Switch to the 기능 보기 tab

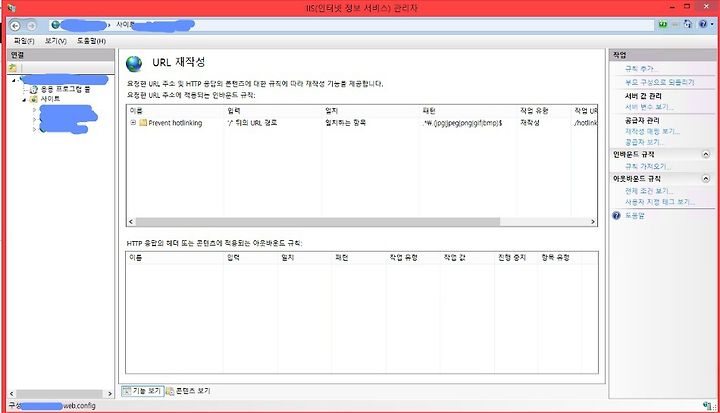(142, 390)
